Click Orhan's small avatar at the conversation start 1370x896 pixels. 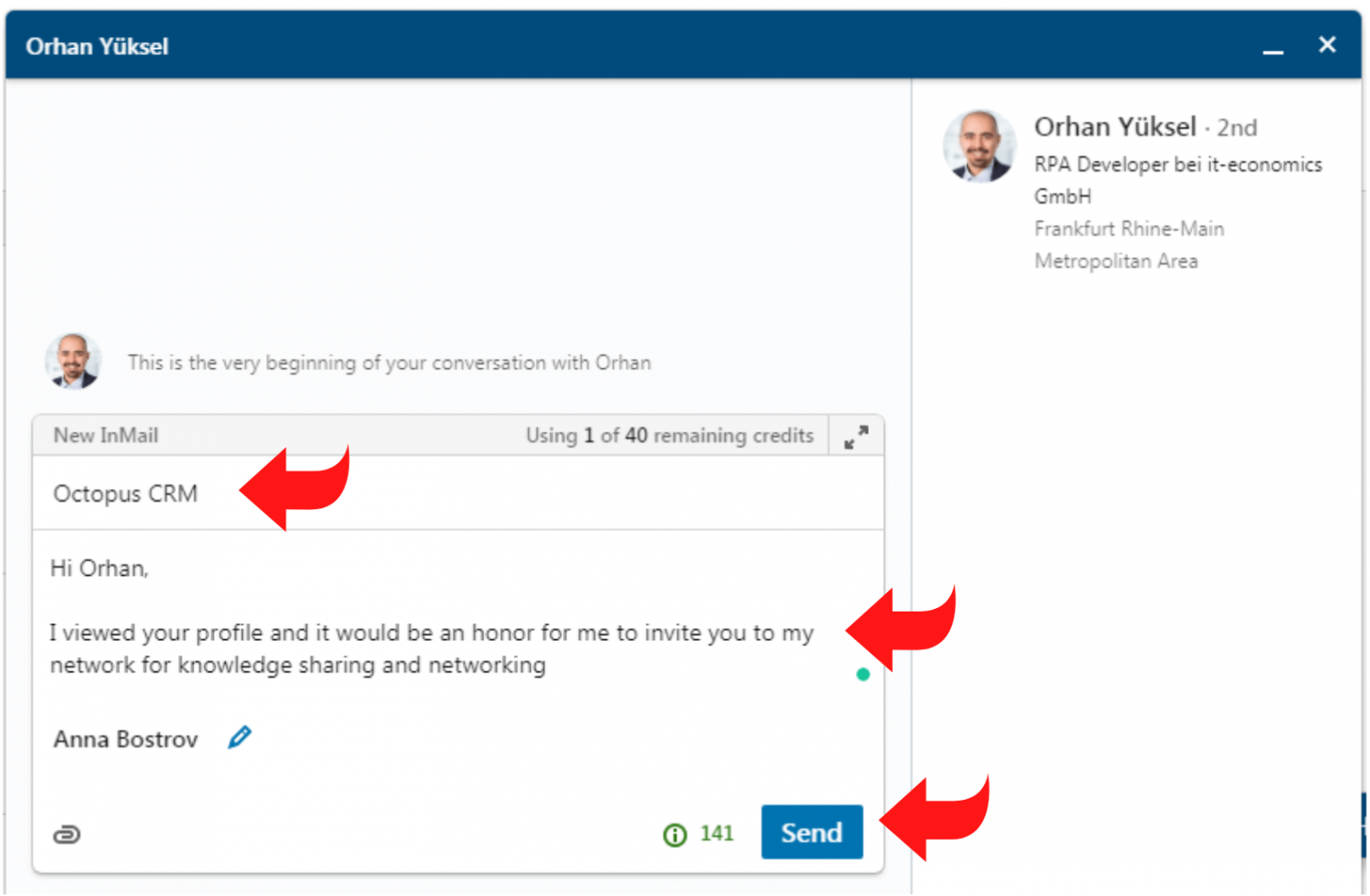coord(73,361)
